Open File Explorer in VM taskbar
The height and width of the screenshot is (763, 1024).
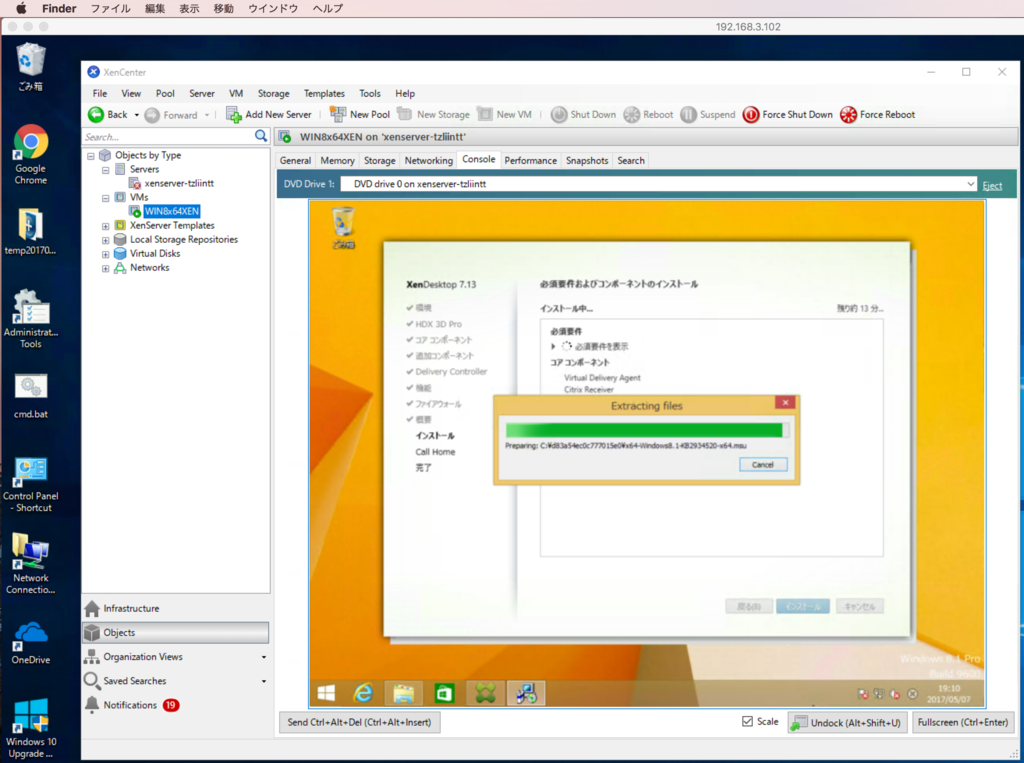[404, 693]
